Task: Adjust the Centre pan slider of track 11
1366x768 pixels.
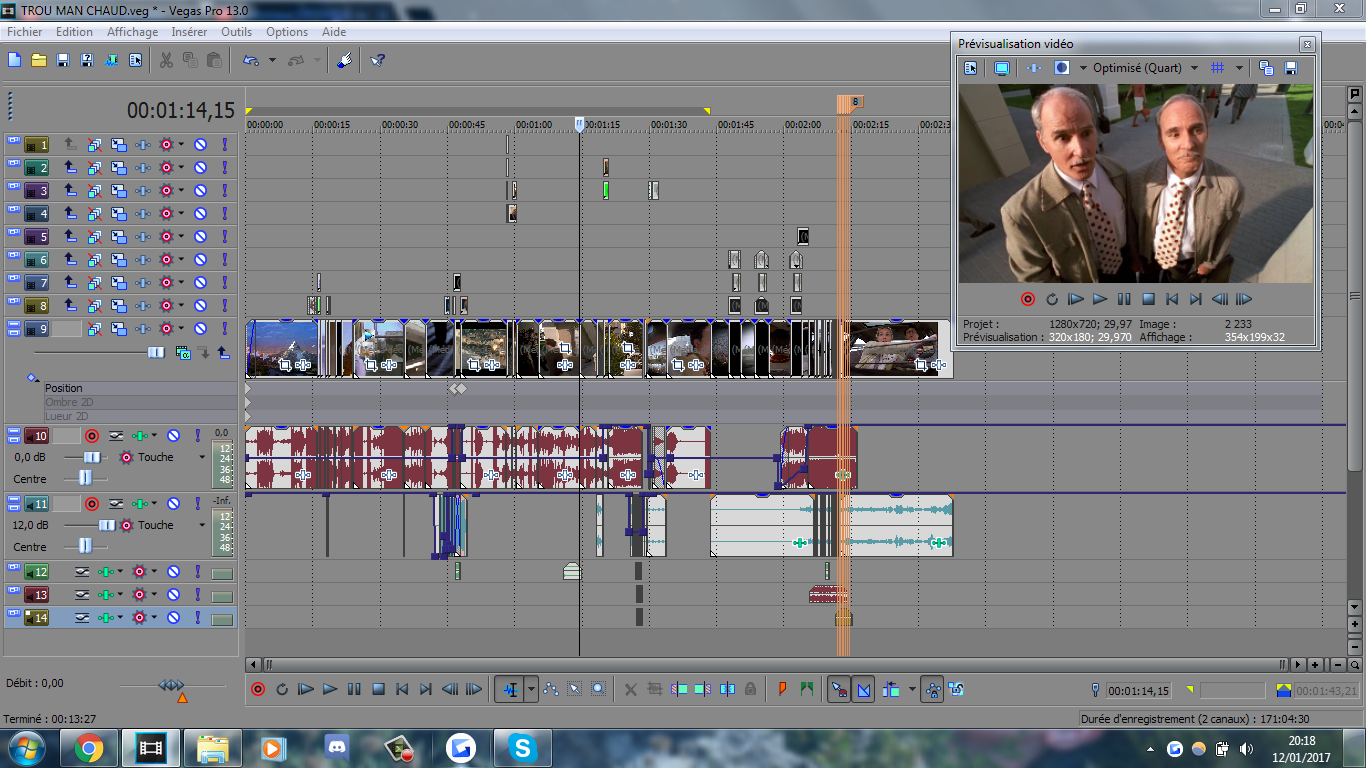Action: point(86,546)
